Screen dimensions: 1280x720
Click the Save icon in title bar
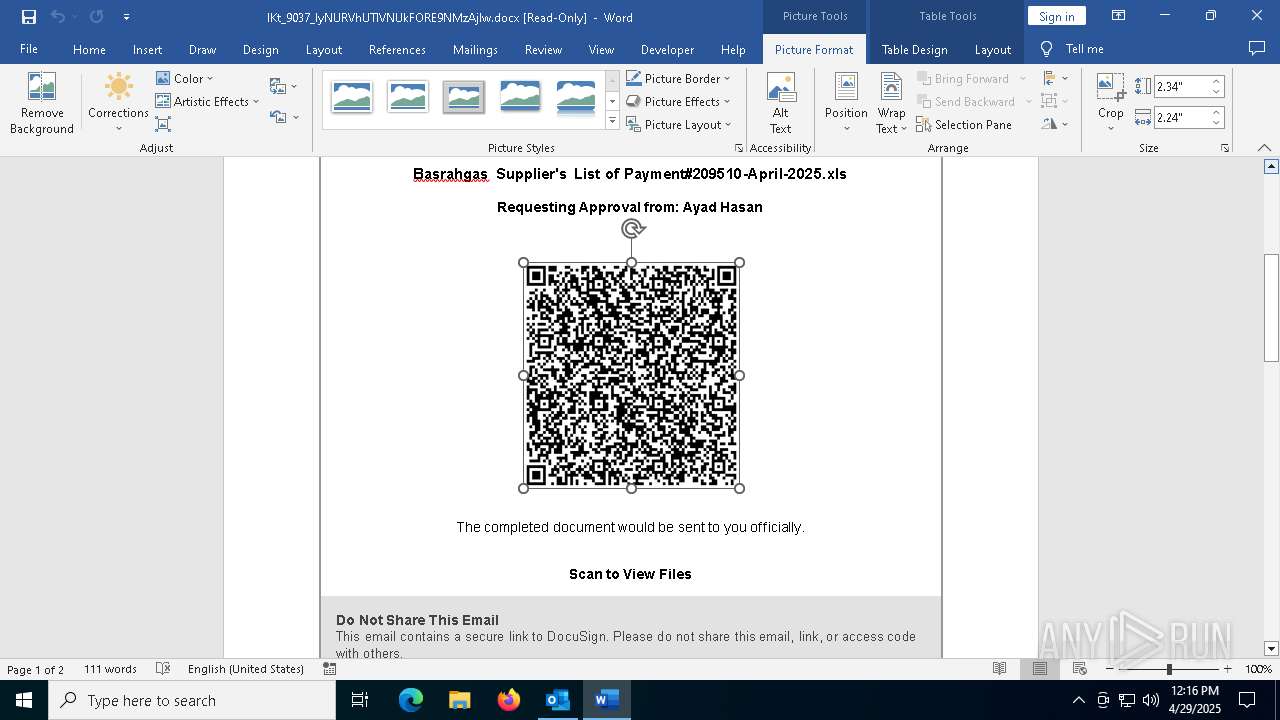(x=28, y=17)
